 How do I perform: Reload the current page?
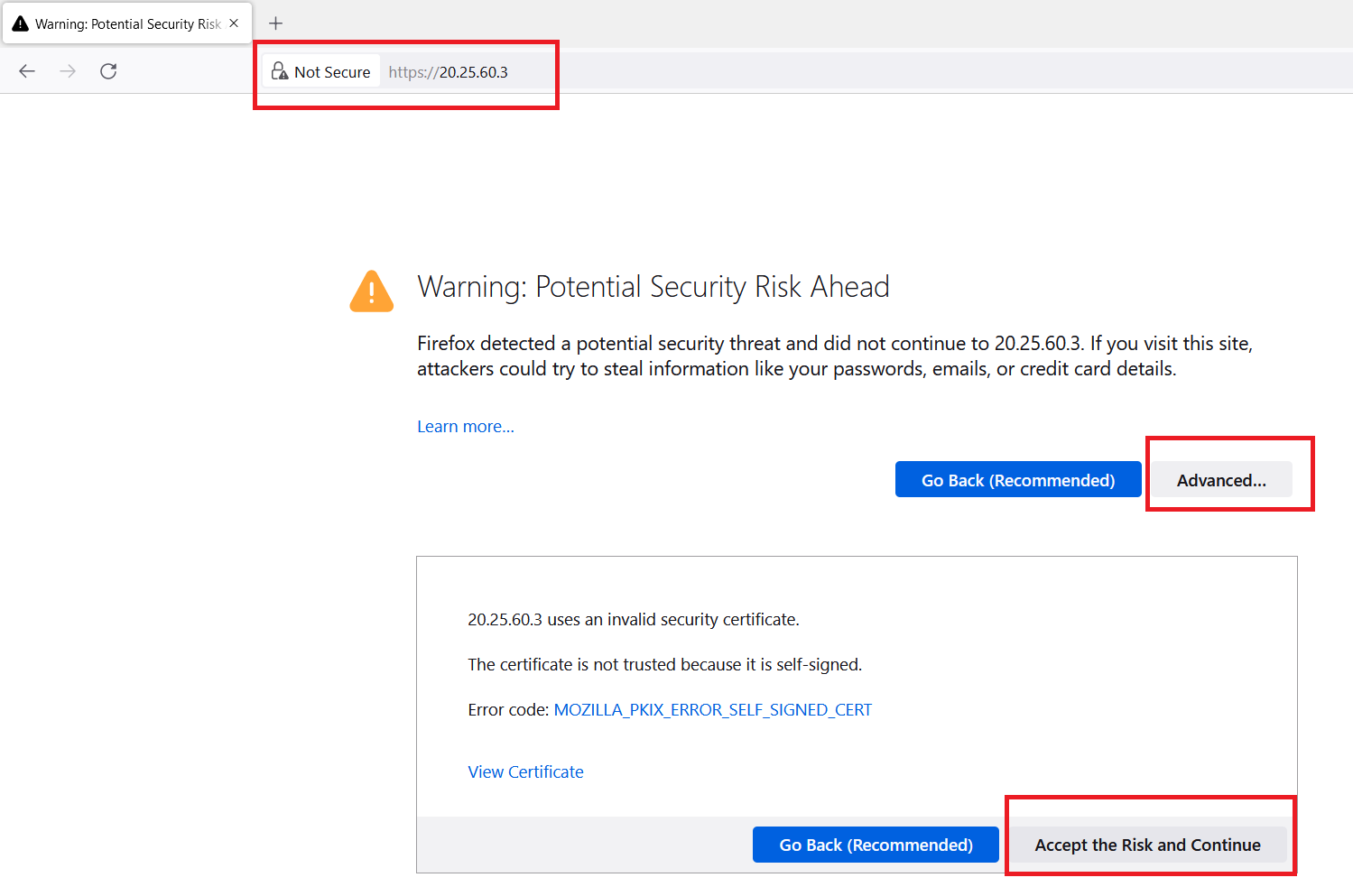[x=108, y=71]
